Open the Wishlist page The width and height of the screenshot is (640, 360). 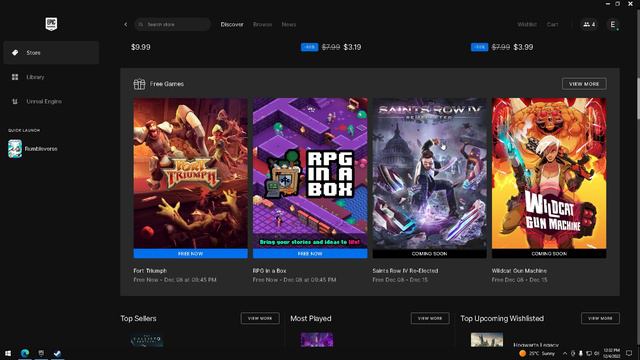(527, 24)
